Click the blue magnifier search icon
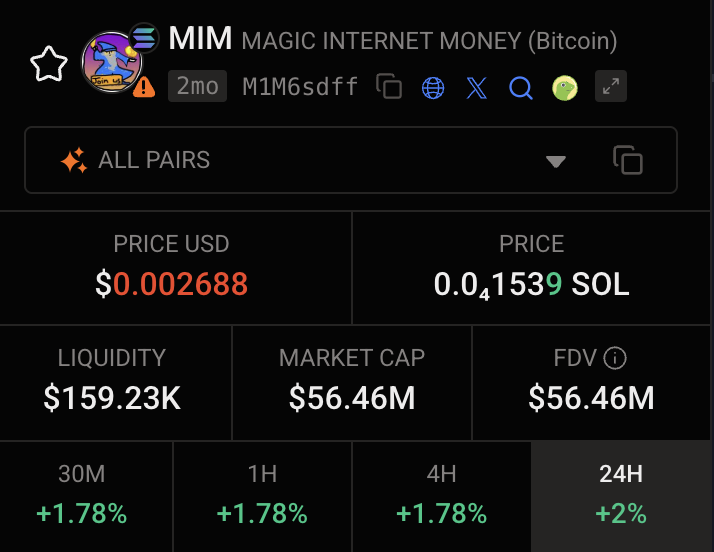Screen dimensions: 714x552 (520, 87)
